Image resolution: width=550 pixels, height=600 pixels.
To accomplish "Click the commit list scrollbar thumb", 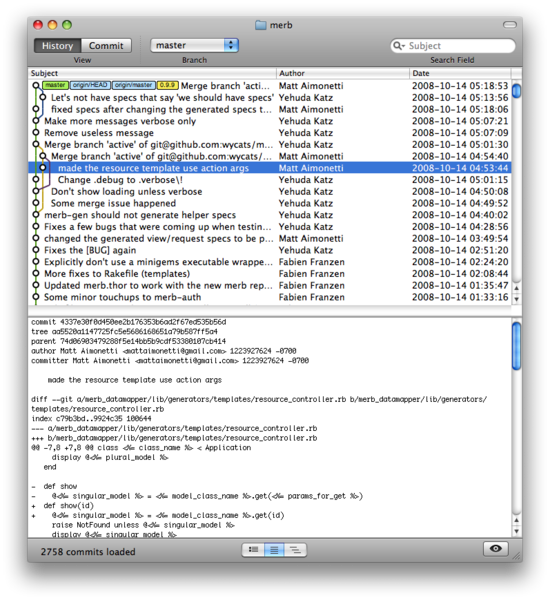I will [517, 91].
